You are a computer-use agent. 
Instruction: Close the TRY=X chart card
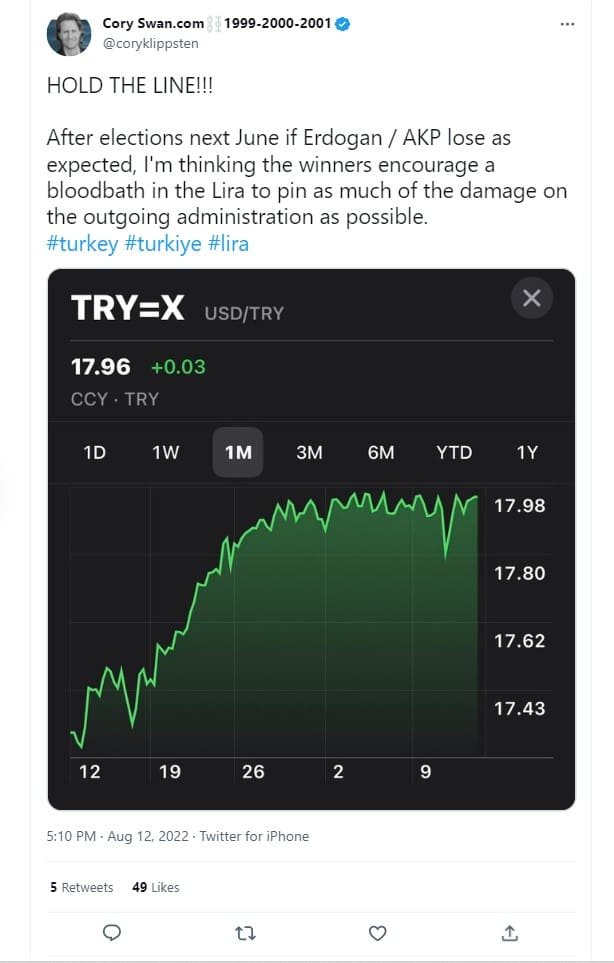[x=531, y=298]
